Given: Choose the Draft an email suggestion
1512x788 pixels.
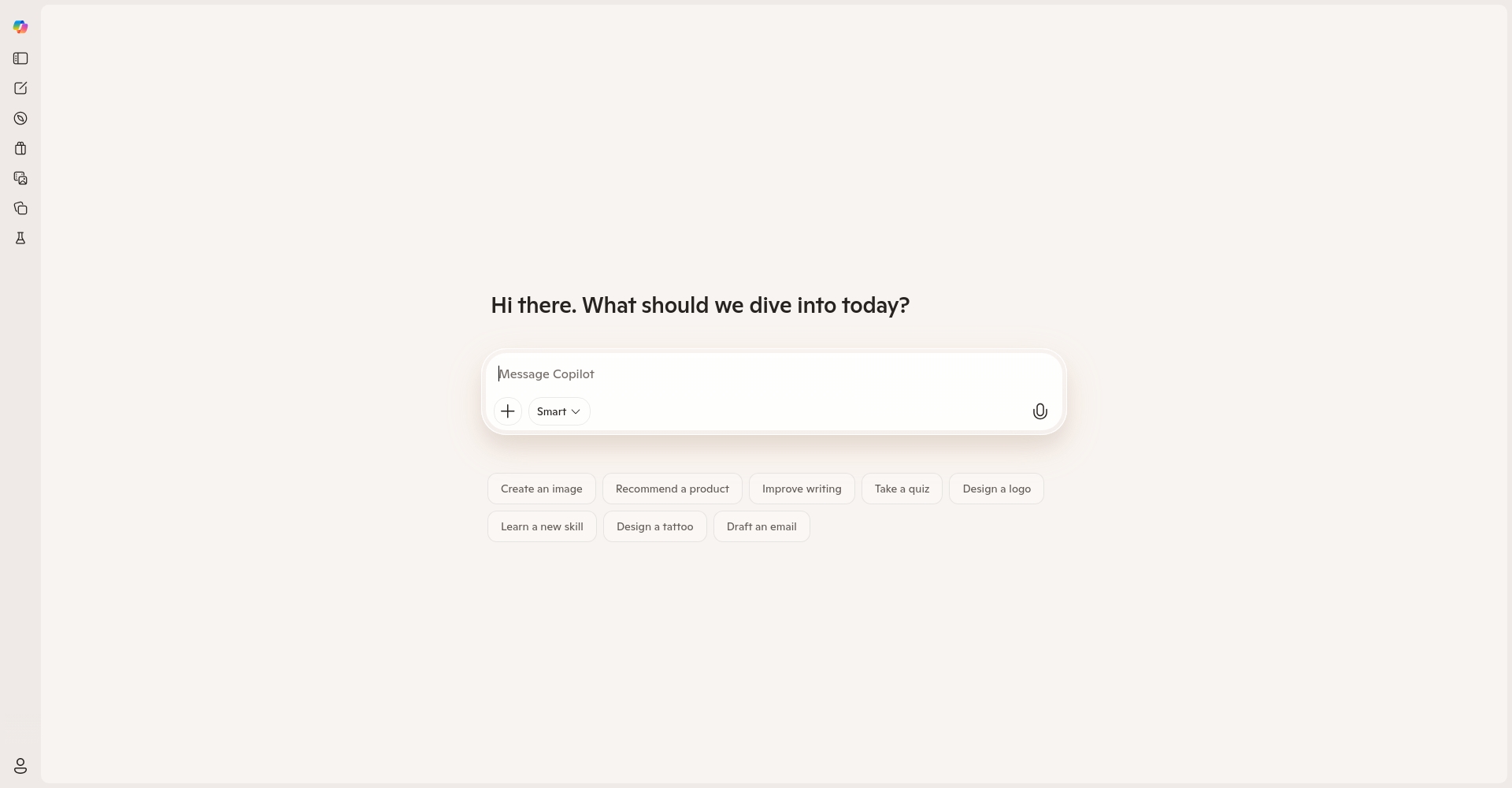Looking at the screenshot, I should click(x=762, y=526).
